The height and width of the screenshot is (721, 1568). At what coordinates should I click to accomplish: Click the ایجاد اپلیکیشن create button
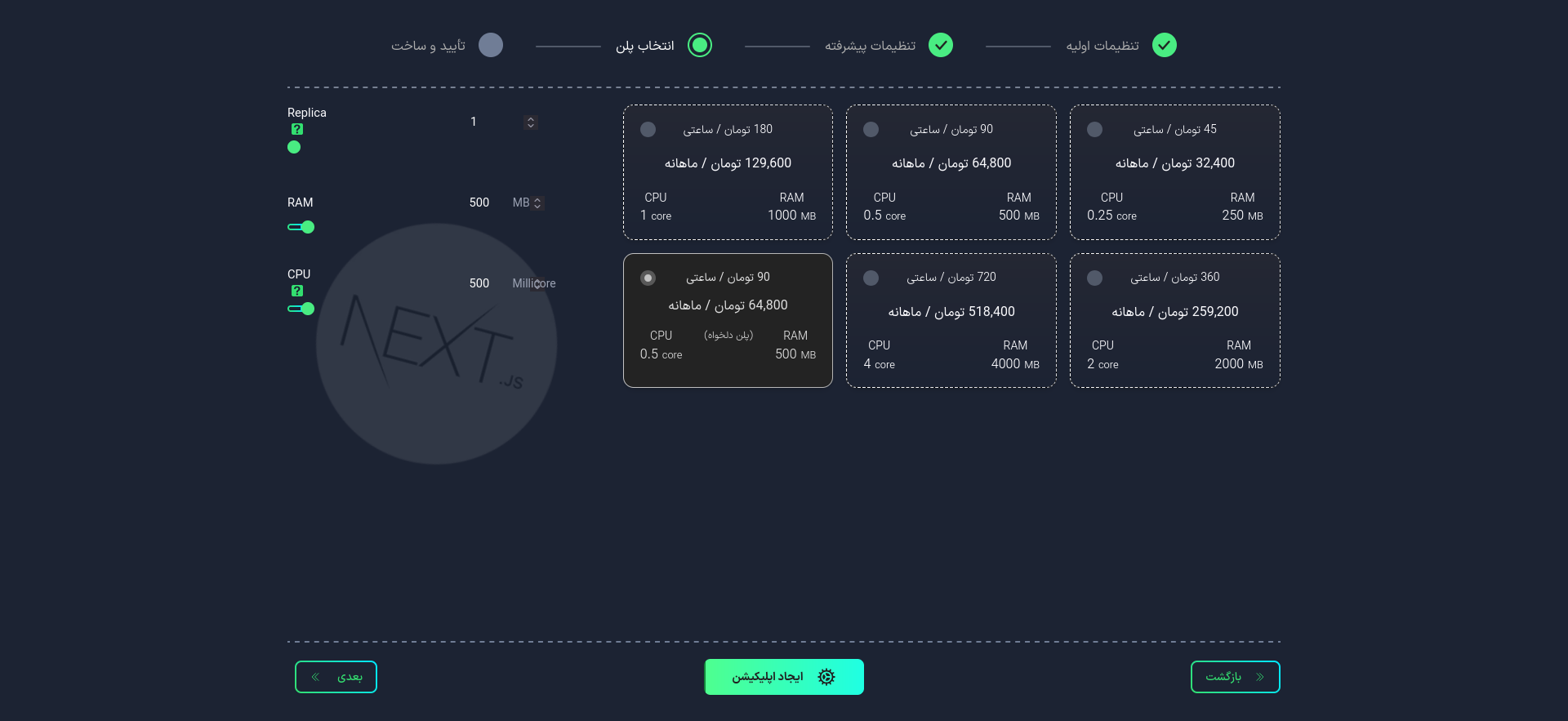(x=784, y=677)
